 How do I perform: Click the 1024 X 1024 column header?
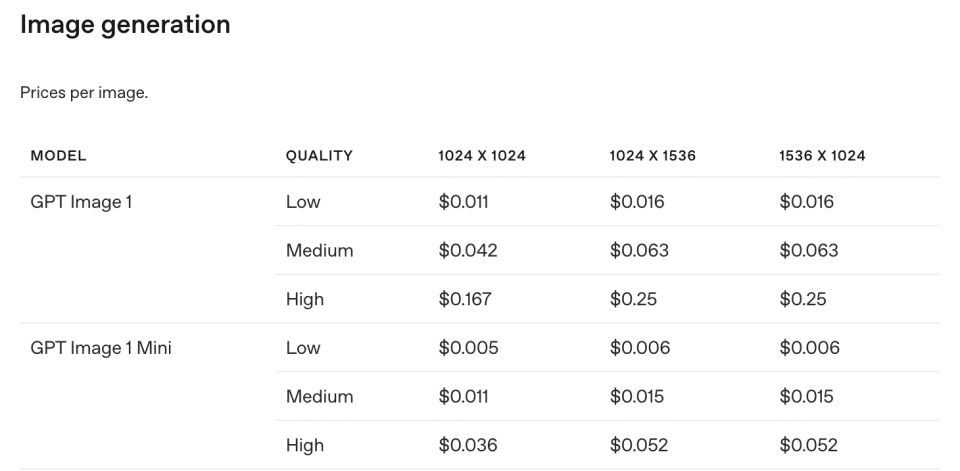point(482,156)
